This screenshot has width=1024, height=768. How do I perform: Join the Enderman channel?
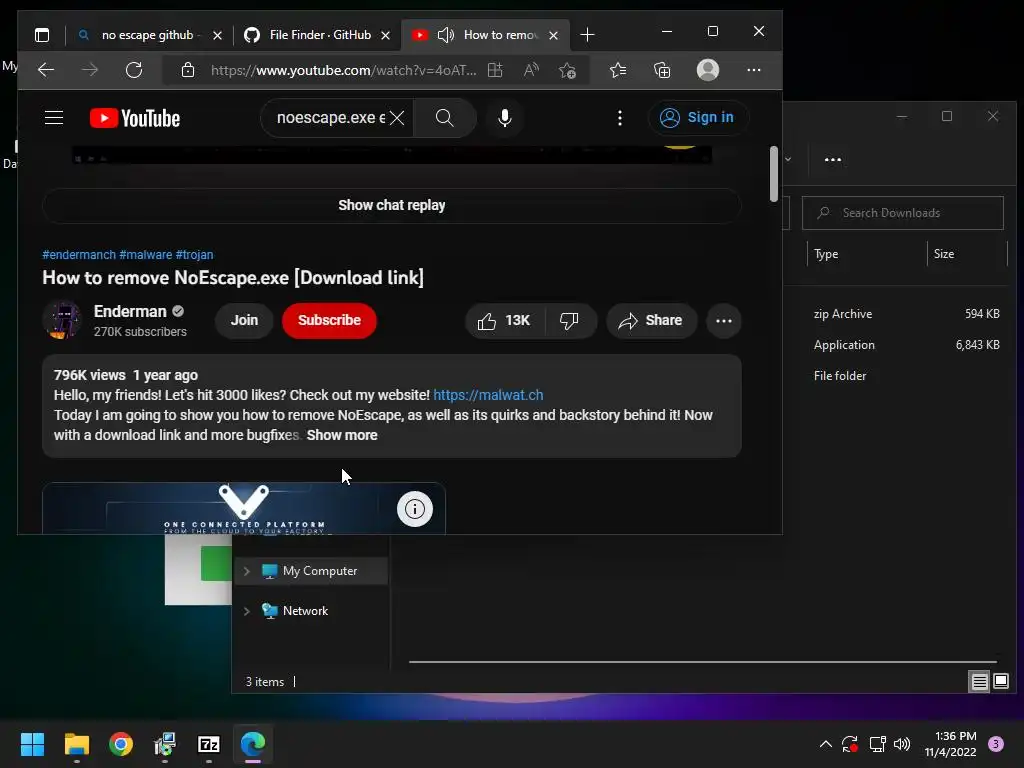click(244, 320)
